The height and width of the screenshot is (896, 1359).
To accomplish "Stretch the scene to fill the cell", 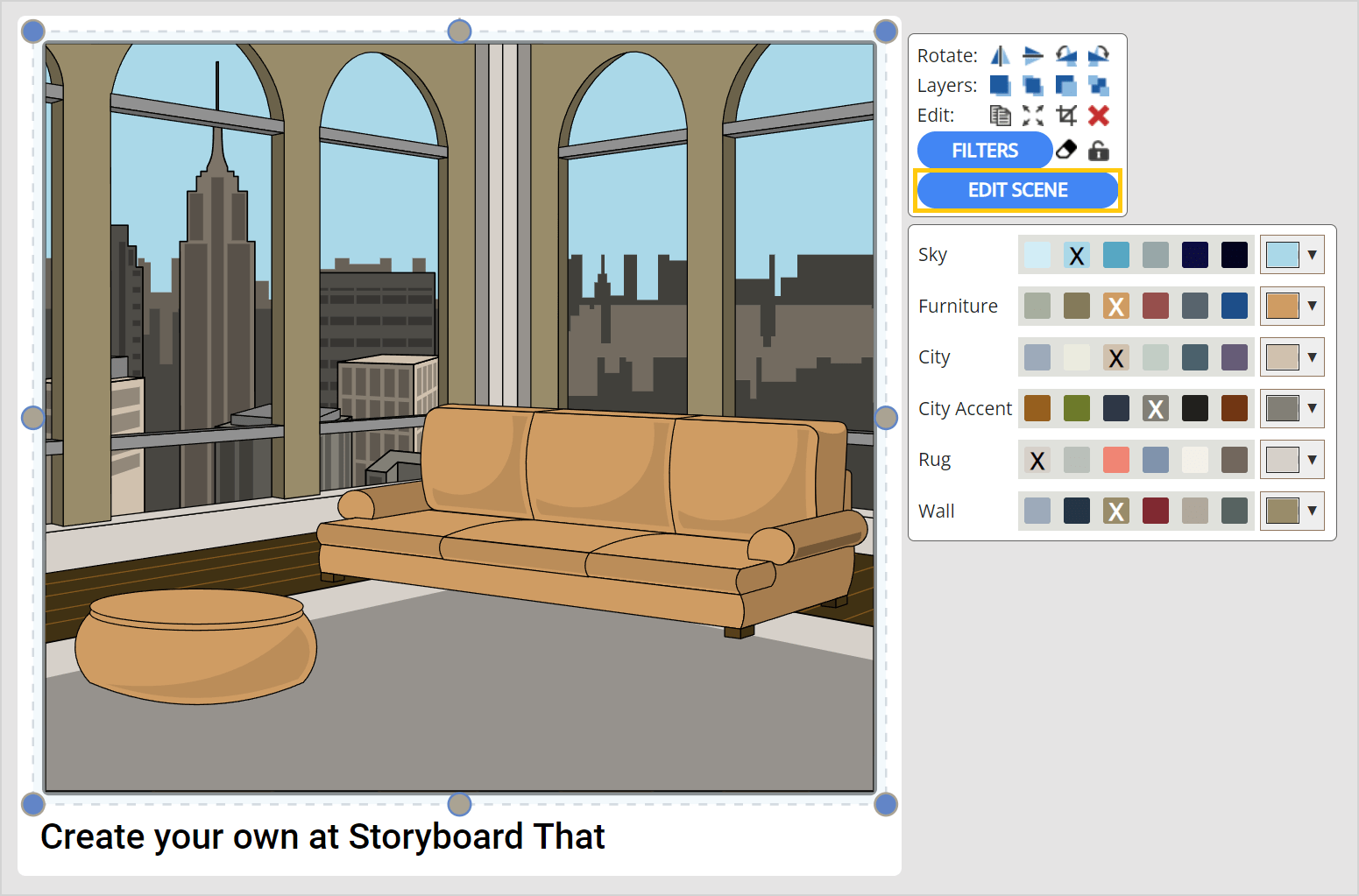I will 1032,115.
